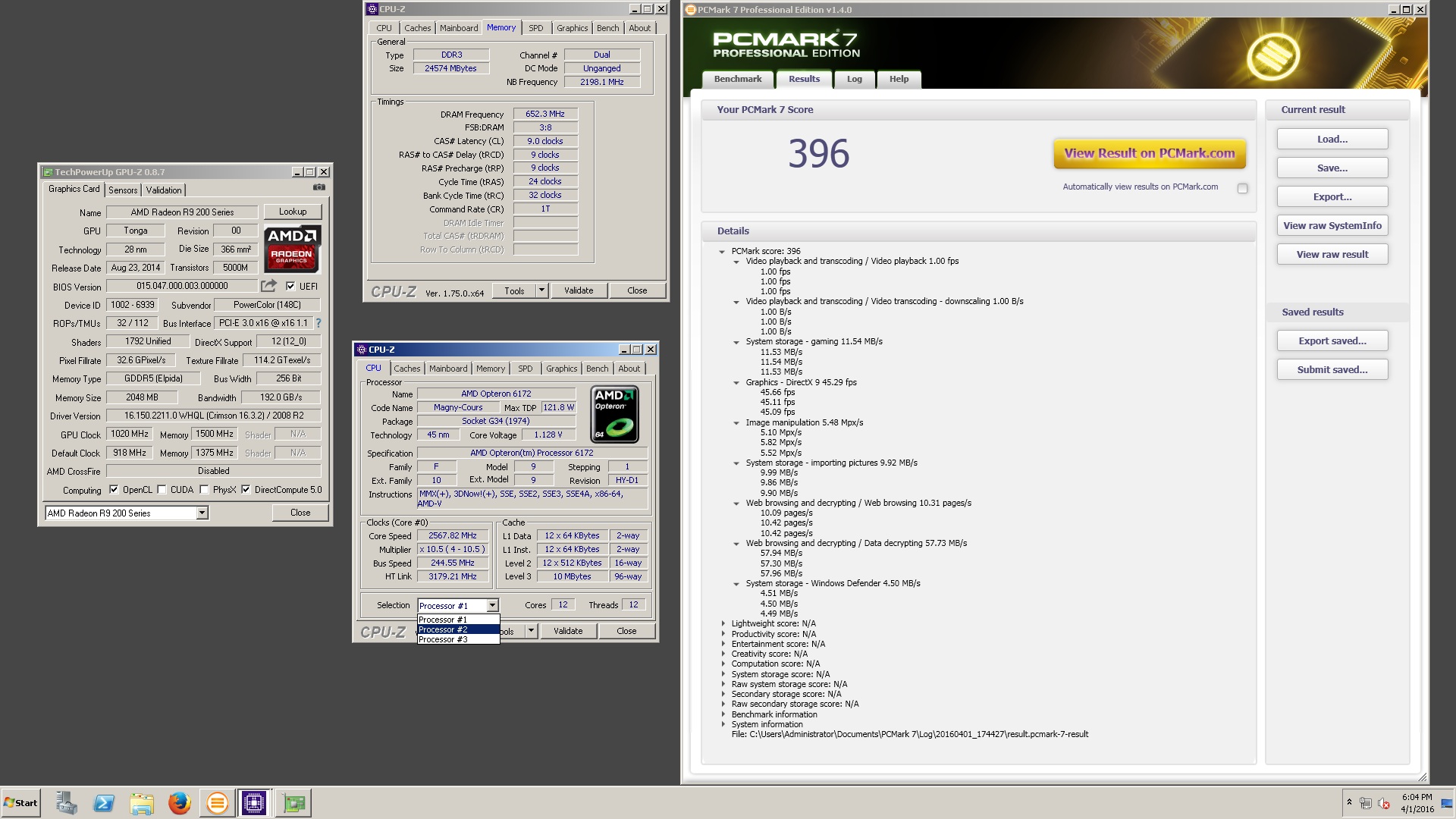Click the Start button

click(21, 803)
